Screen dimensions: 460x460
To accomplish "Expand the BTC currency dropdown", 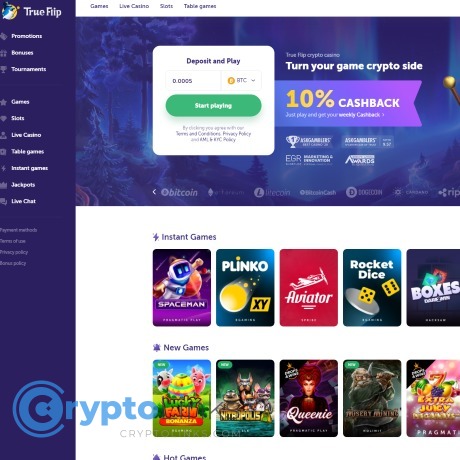I will [x=241, y=80].
